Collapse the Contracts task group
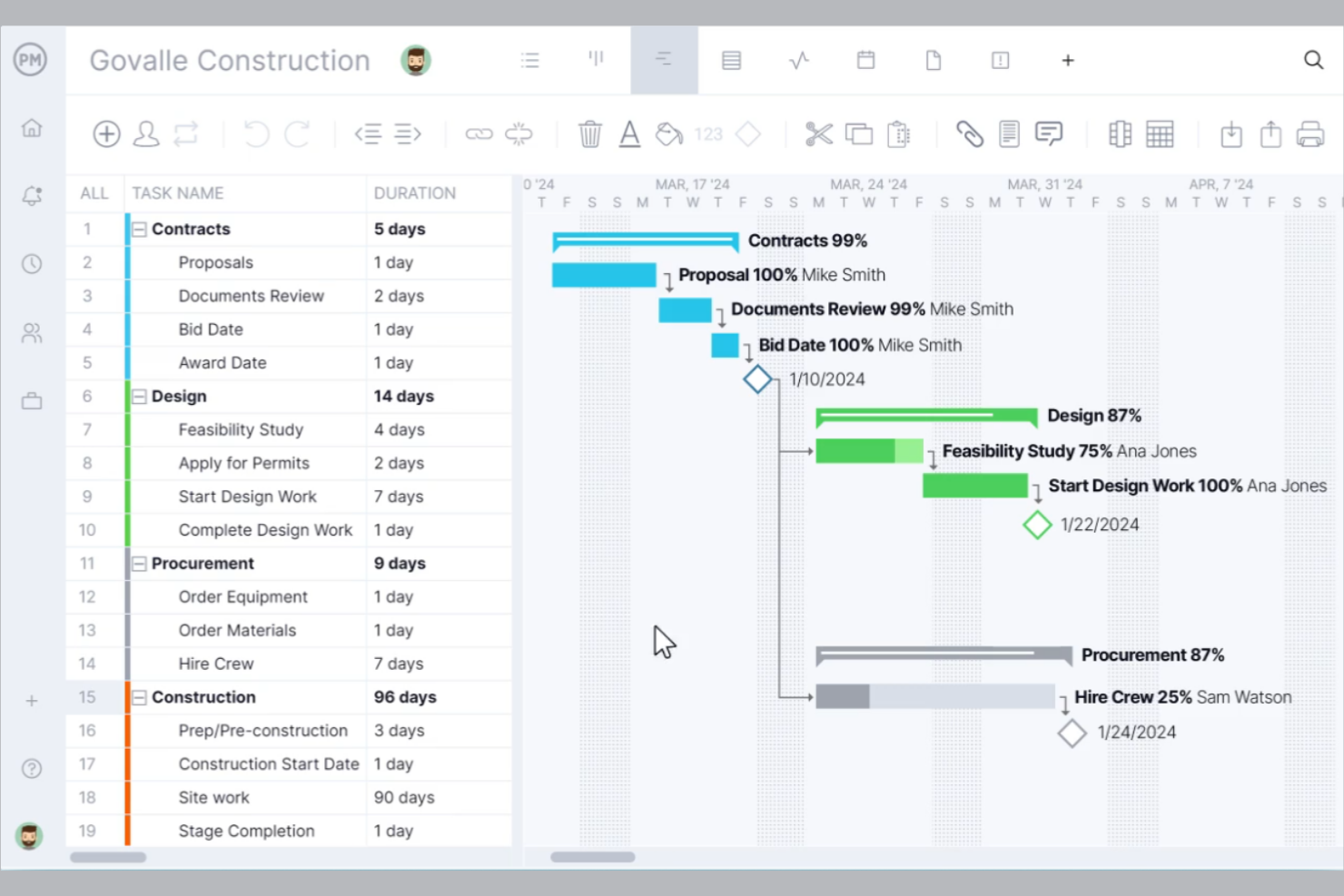 [139, 230]
